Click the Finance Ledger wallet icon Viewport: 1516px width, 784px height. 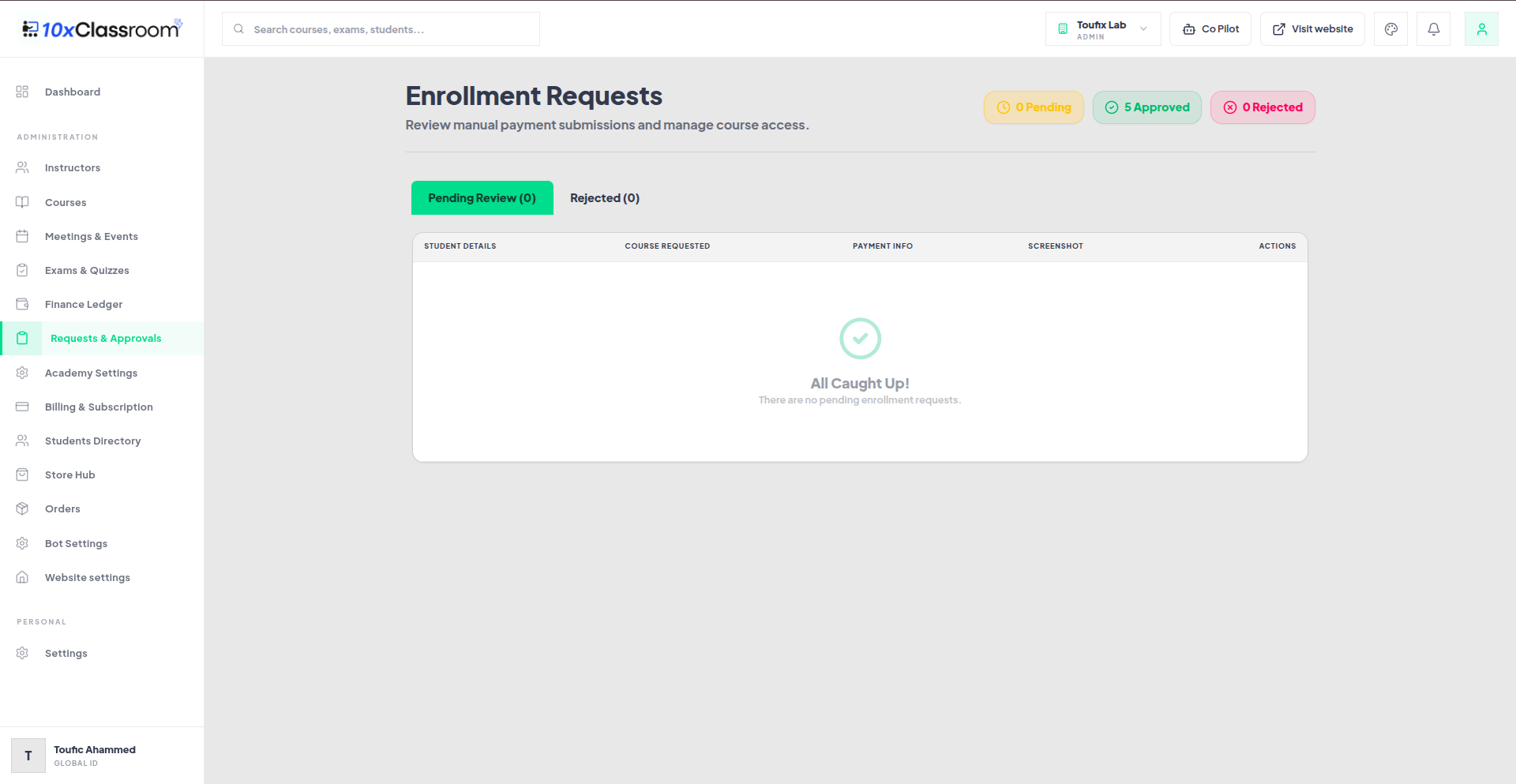click(x=22, y=304)
